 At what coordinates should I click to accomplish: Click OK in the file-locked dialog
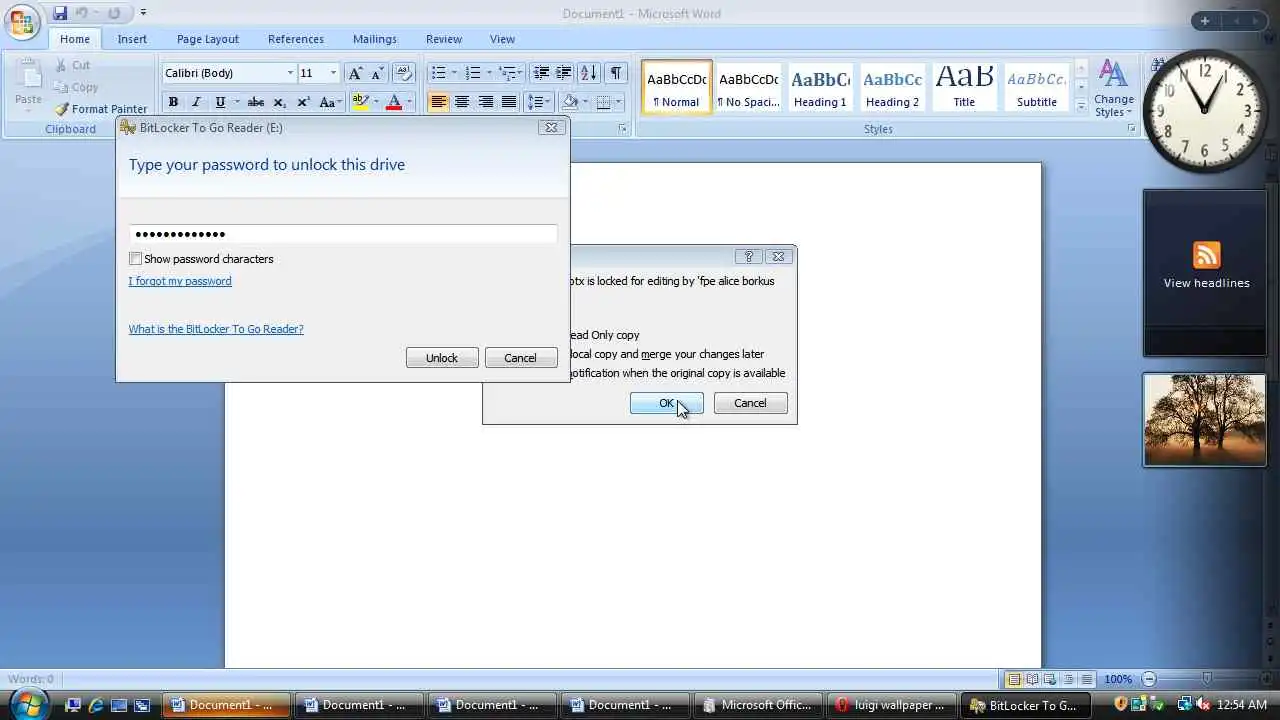point(667,403)
